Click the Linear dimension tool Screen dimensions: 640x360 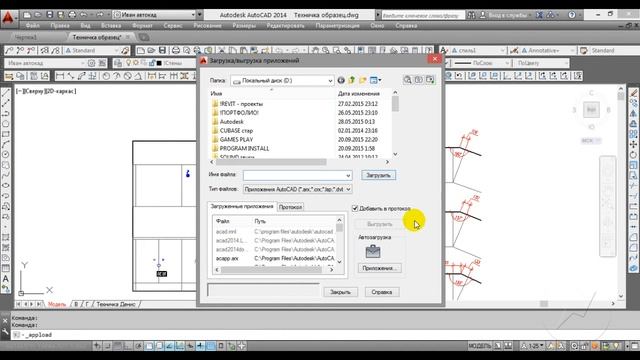[60, 76]
